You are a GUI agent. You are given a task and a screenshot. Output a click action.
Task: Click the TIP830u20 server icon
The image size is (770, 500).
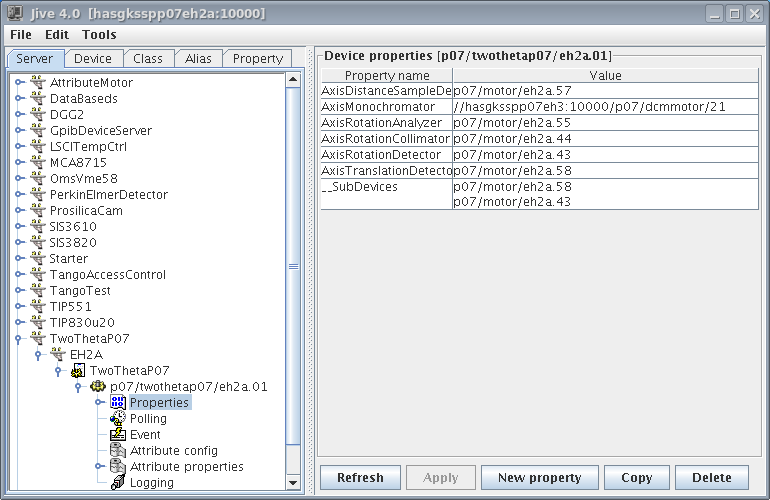point(38,322)
